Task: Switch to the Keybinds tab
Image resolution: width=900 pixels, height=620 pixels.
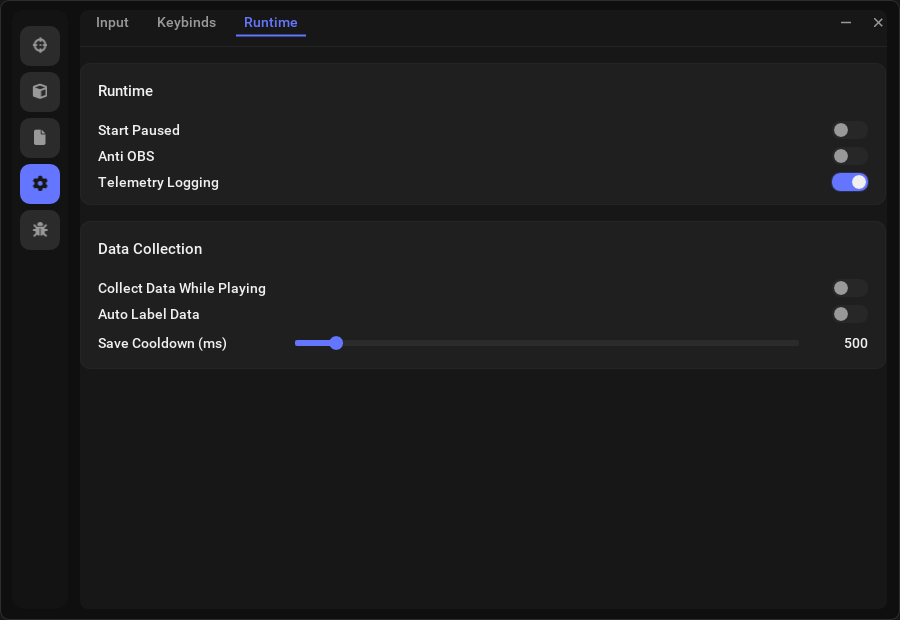Action: 187,22
